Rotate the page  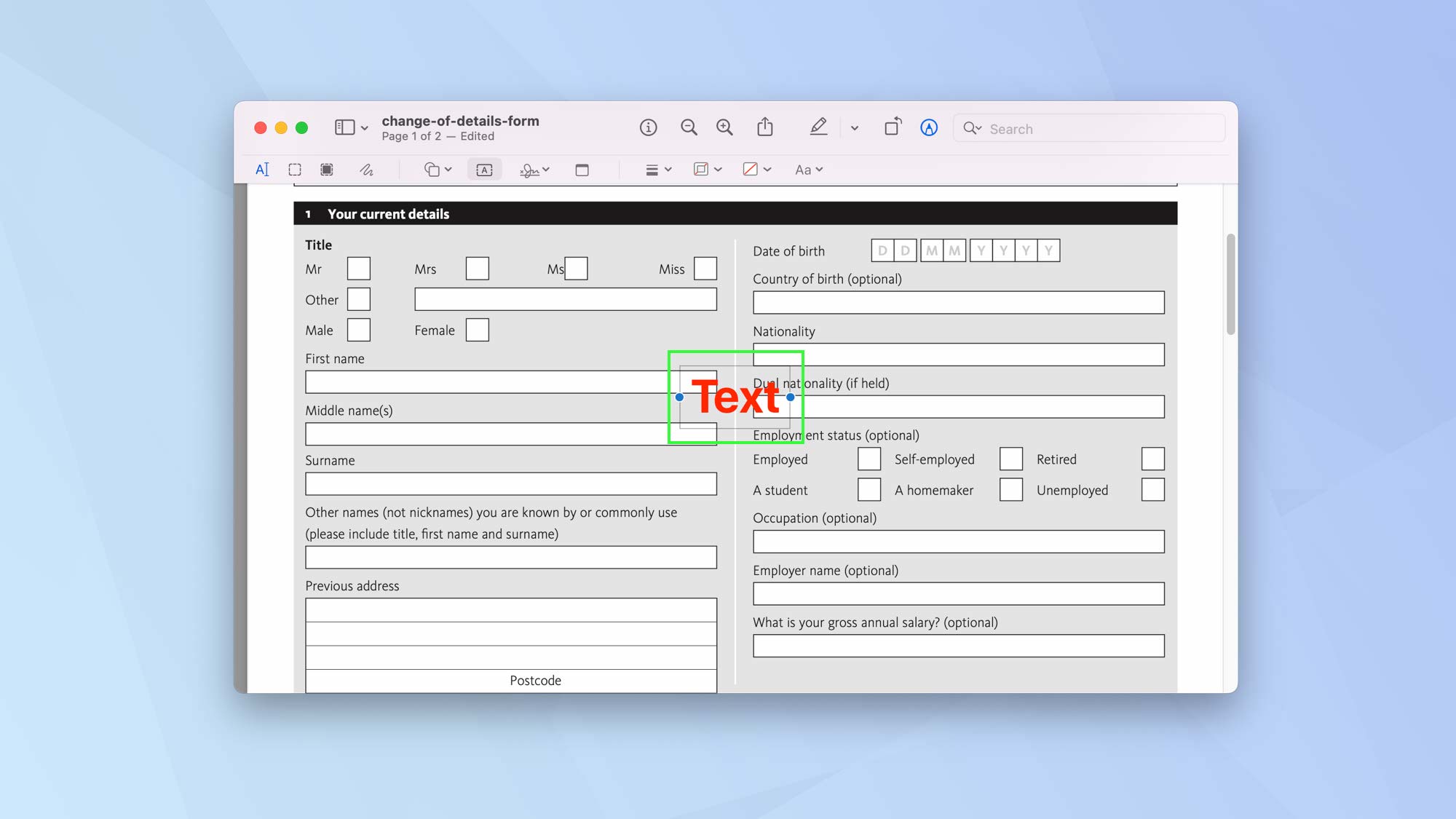(x=893, y=127)
